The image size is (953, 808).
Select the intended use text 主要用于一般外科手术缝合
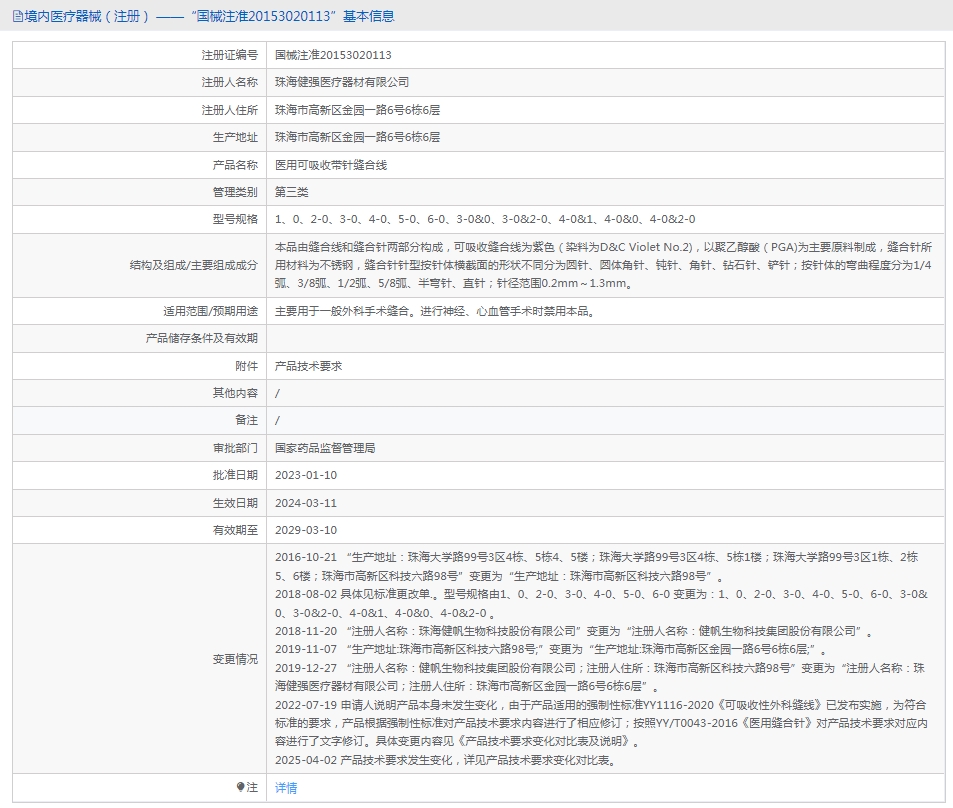pyautogui.click(x=342, y=311)
